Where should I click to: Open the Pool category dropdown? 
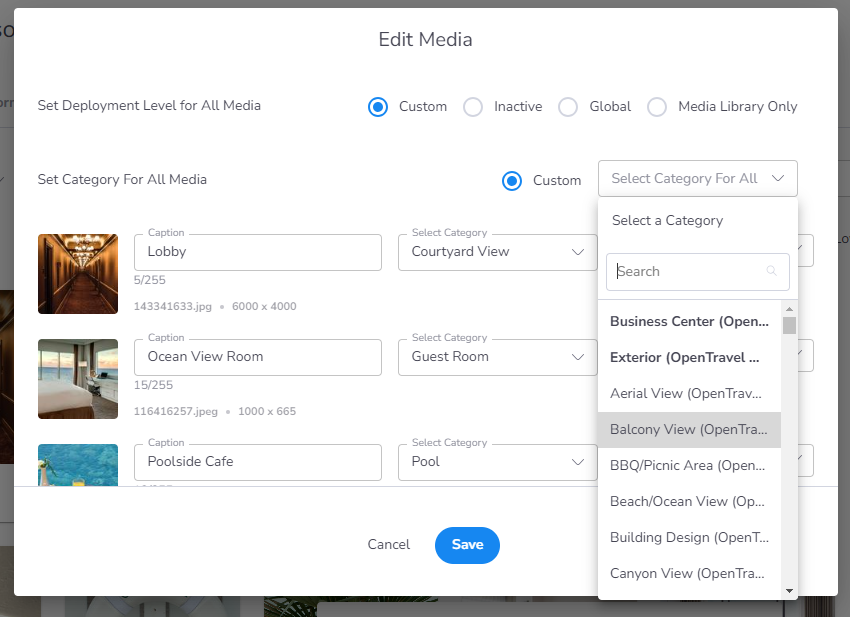(x=498, y=462)
